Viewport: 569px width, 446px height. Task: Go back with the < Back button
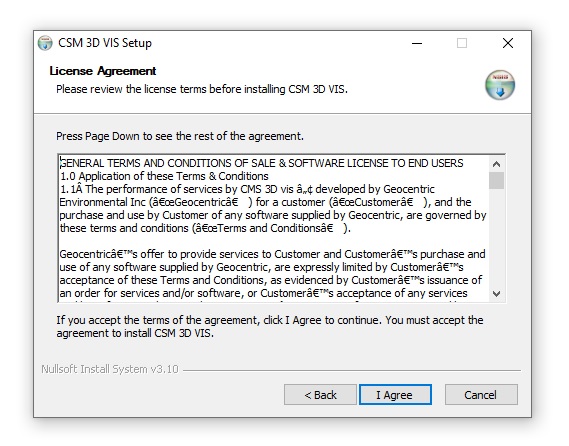(x=320, y=394)
